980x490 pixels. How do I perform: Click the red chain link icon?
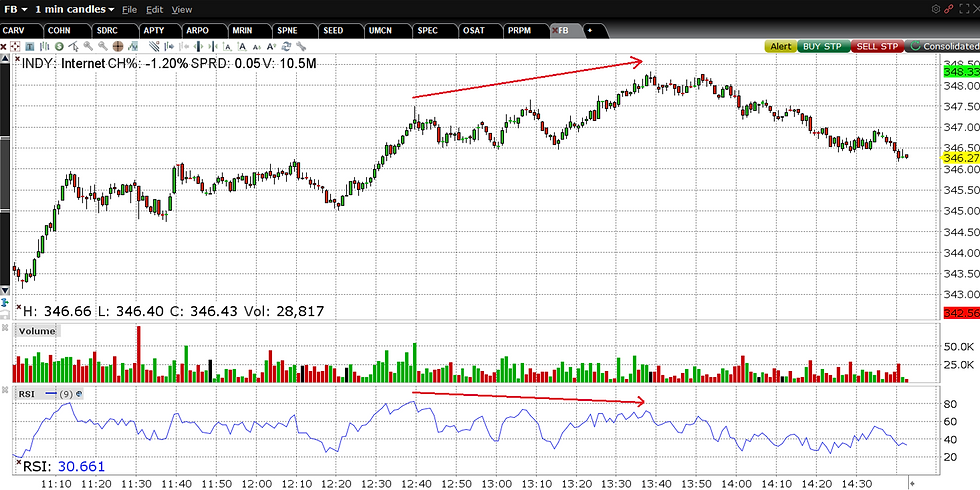coord(949,9)
